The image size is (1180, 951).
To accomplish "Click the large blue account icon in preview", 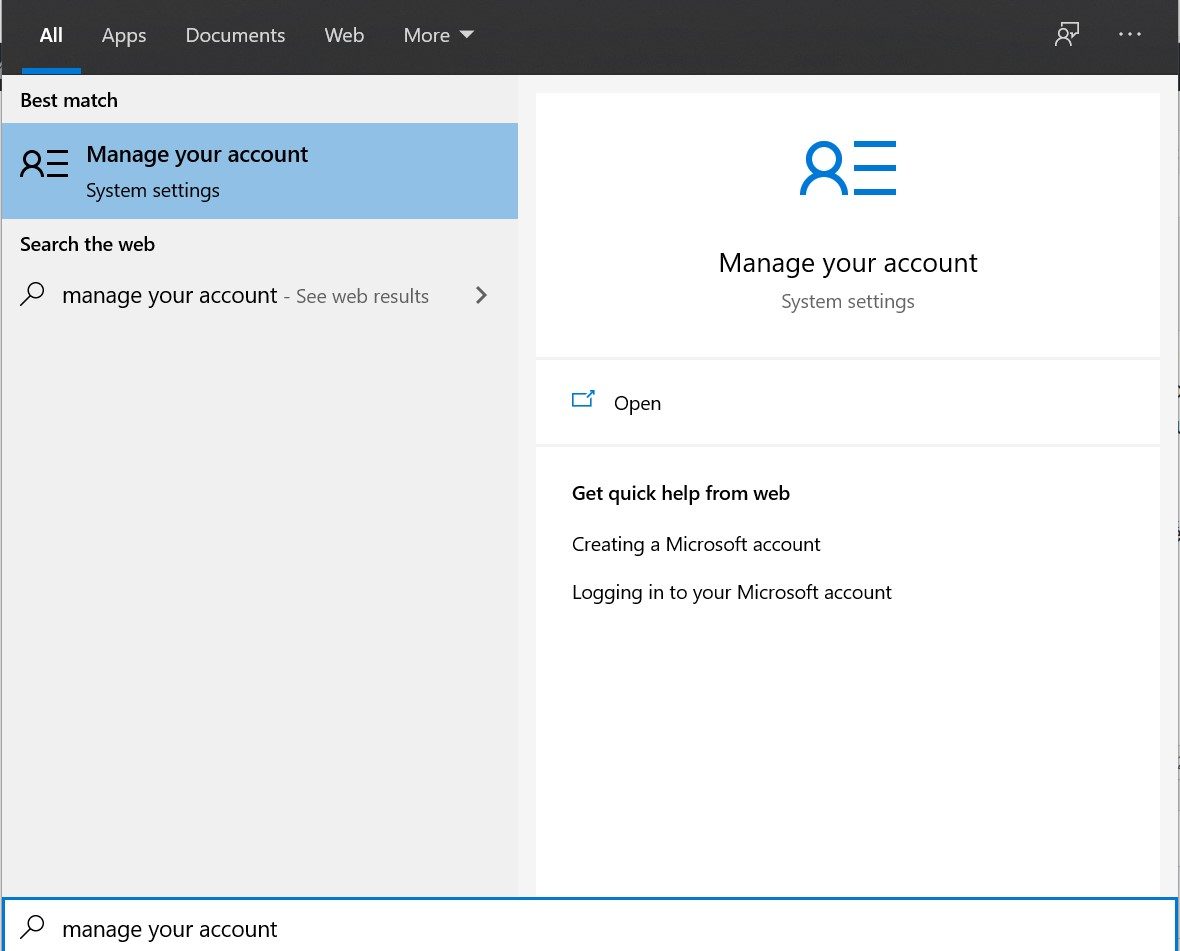I will [847, 168].
